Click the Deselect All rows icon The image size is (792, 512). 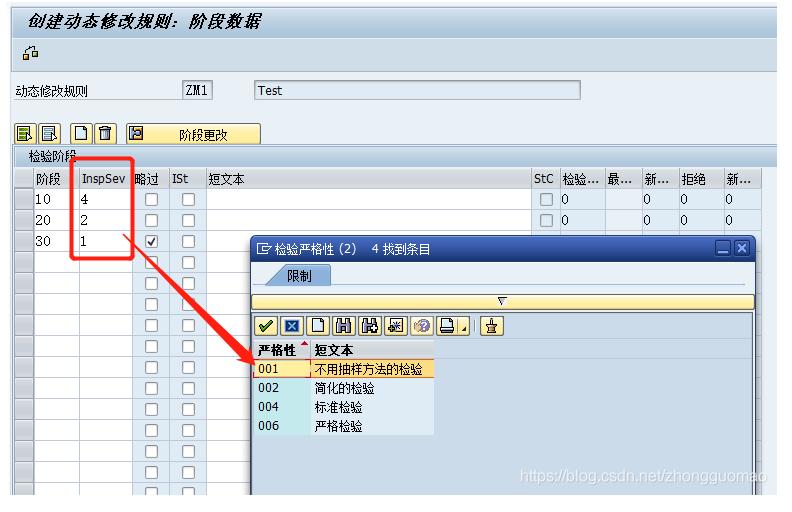point(50,134)
